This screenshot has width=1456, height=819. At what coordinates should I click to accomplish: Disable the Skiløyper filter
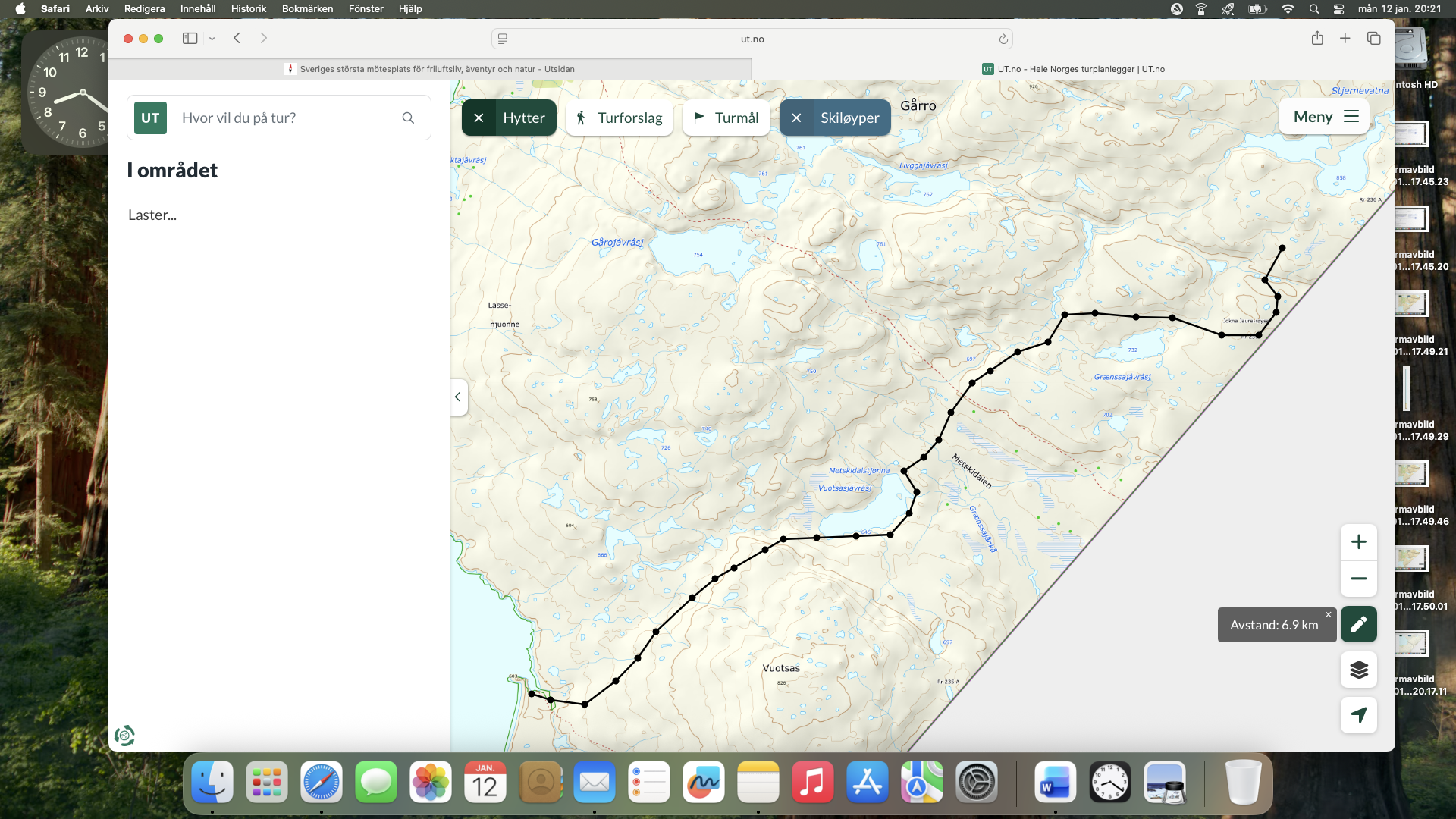click(x=796, y=118)
